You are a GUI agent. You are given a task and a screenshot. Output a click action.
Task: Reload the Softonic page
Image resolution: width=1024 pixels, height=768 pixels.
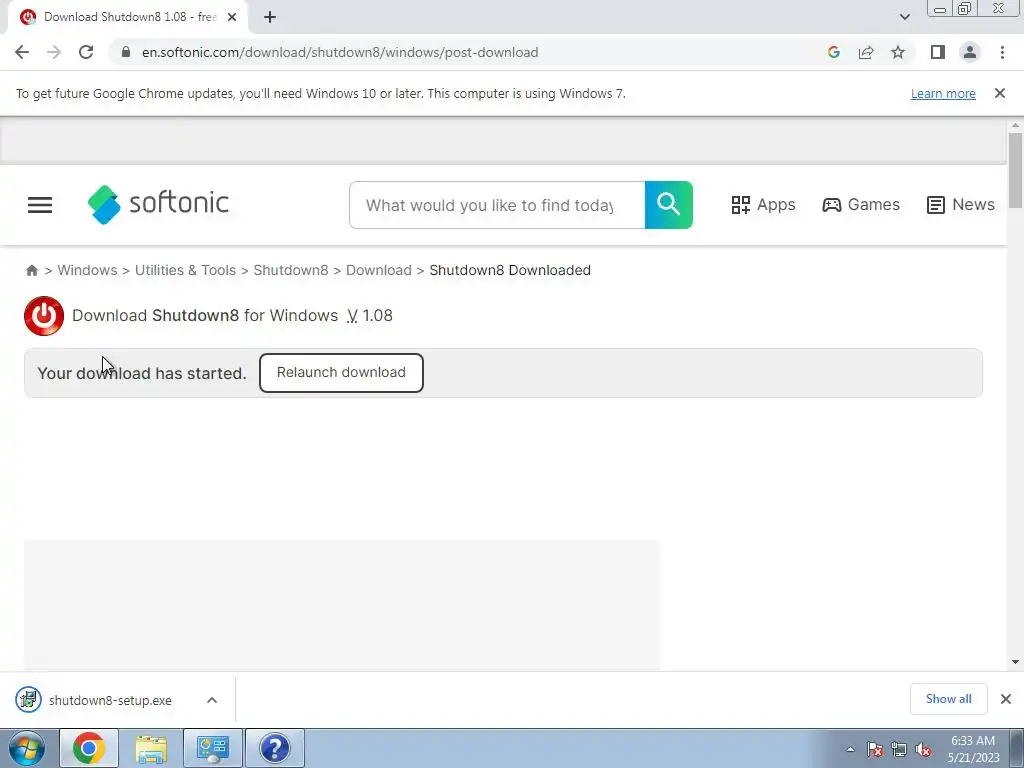pos(86,52)
